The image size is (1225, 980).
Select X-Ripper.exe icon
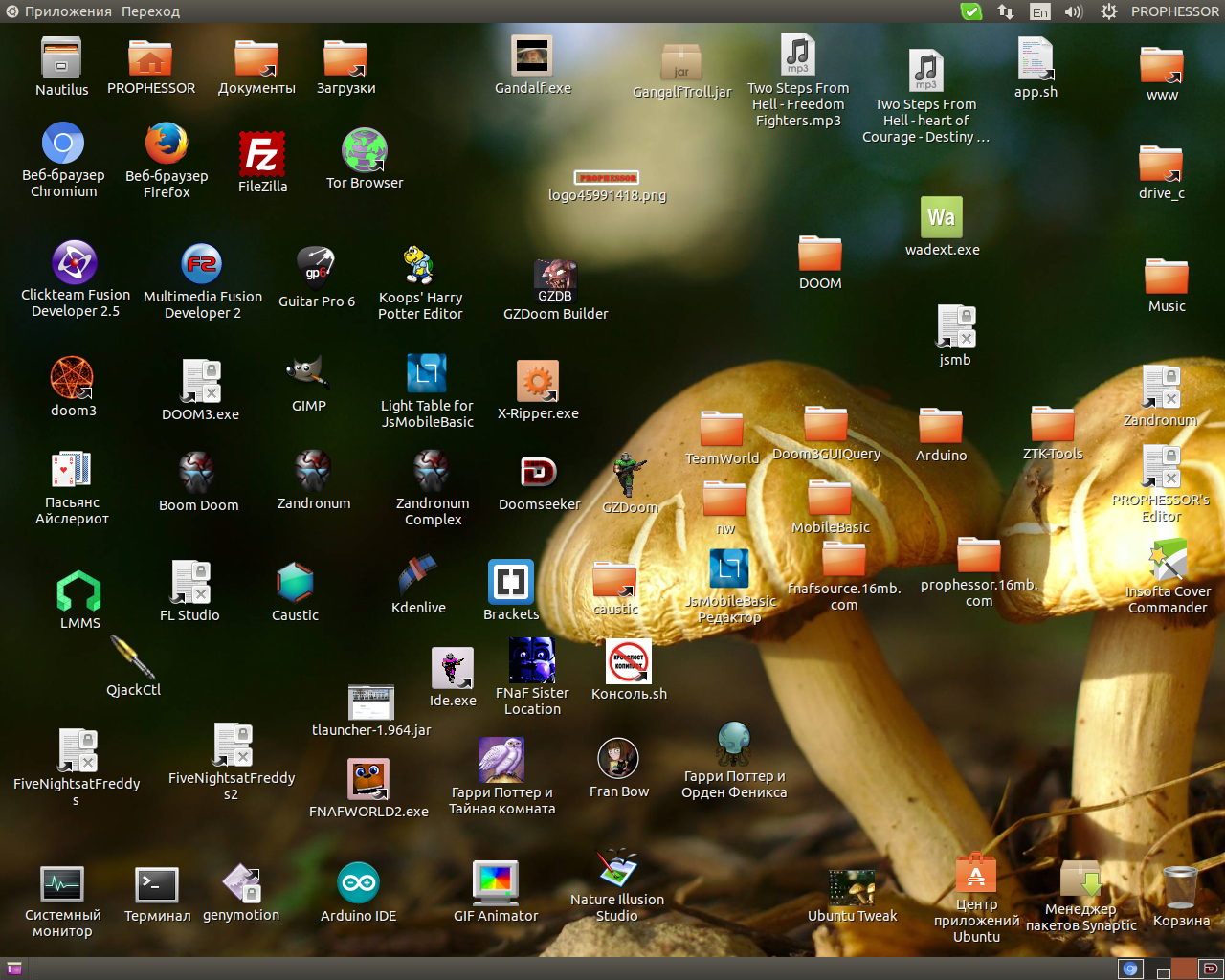click(537, 382)
